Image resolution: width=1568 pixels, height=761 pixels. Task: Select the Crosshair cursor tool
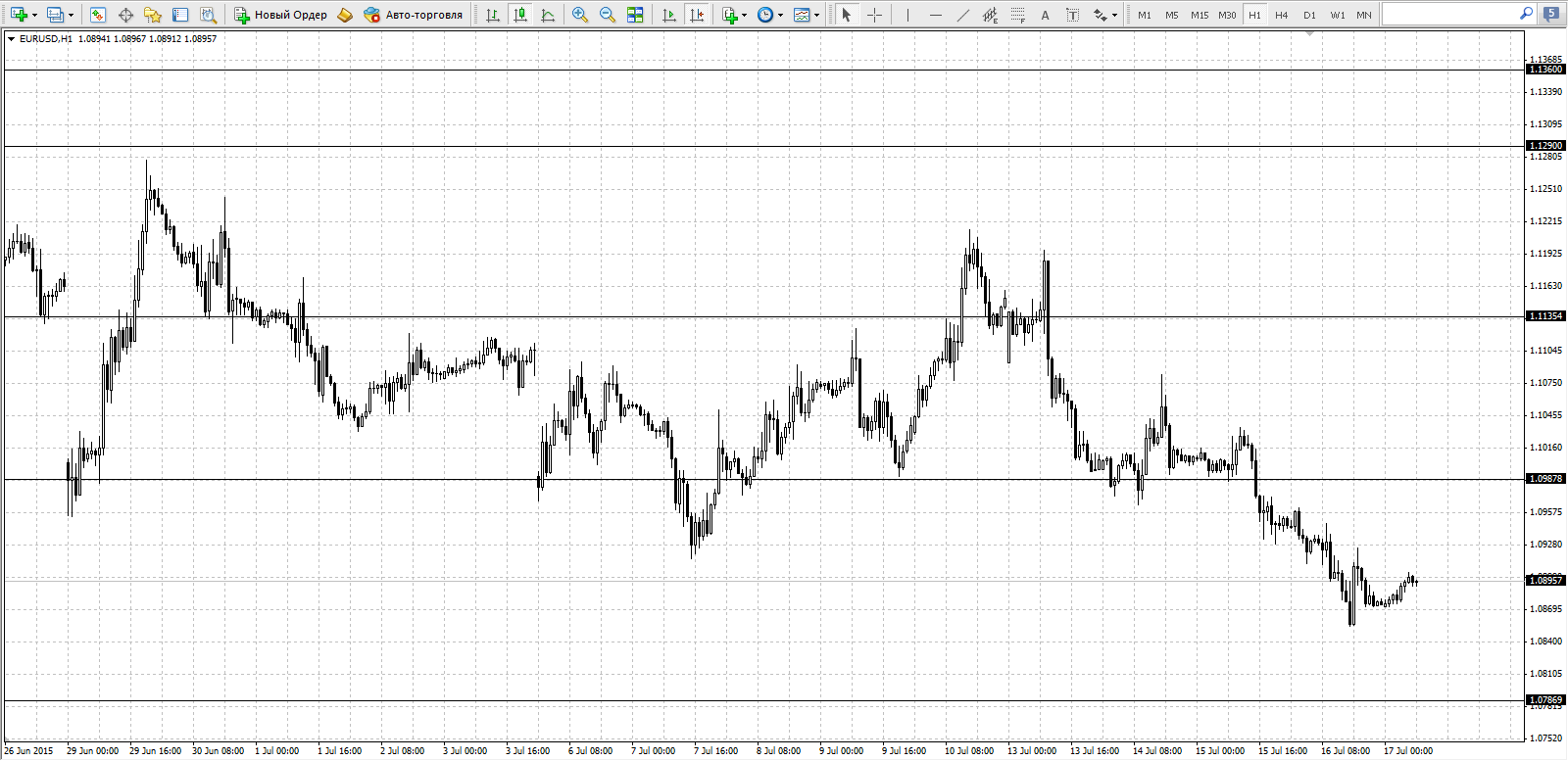pyautogui.click(x=874, y=15)
